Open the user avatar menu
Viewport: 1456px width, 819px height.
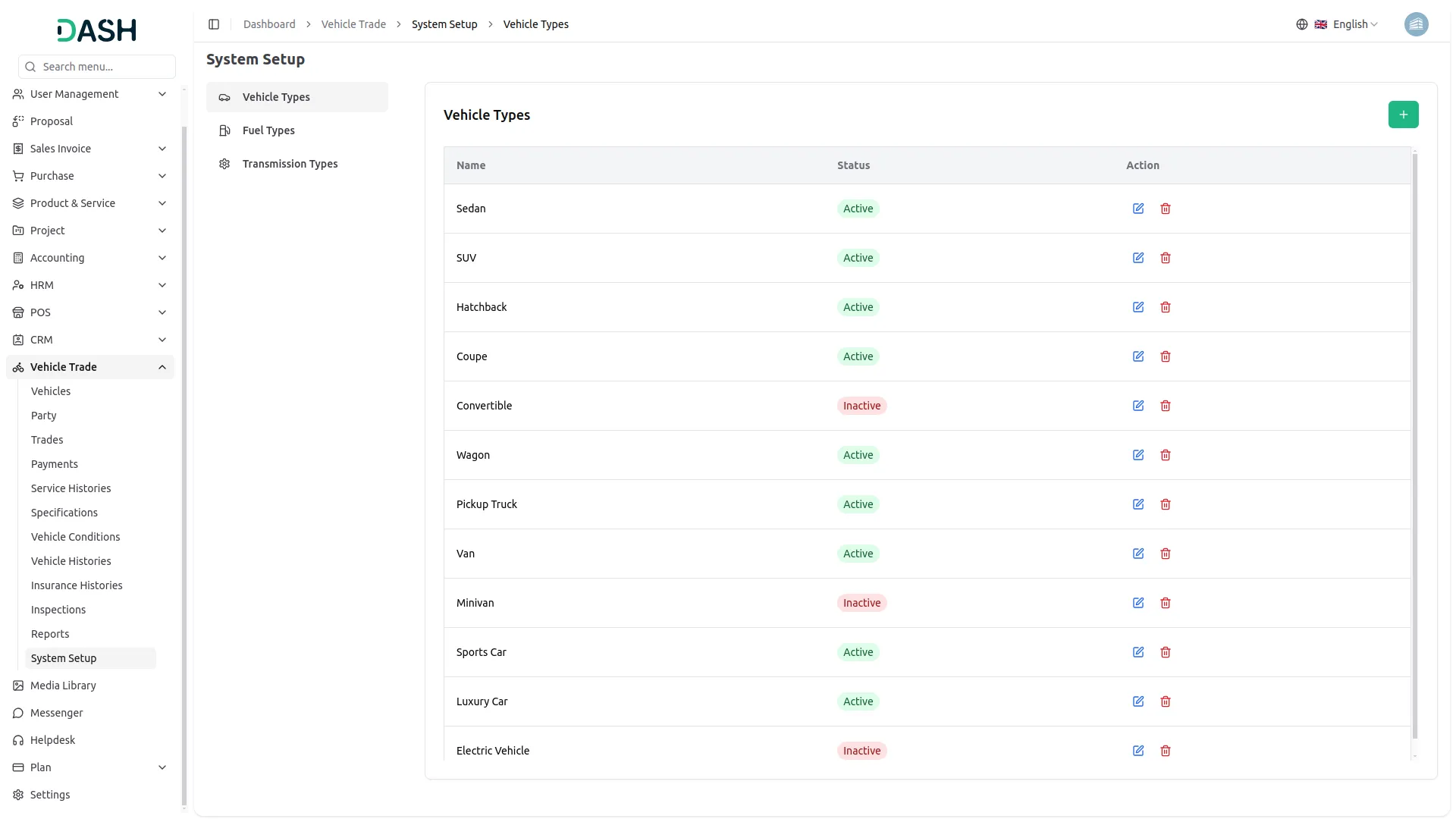click(1416, 24)
